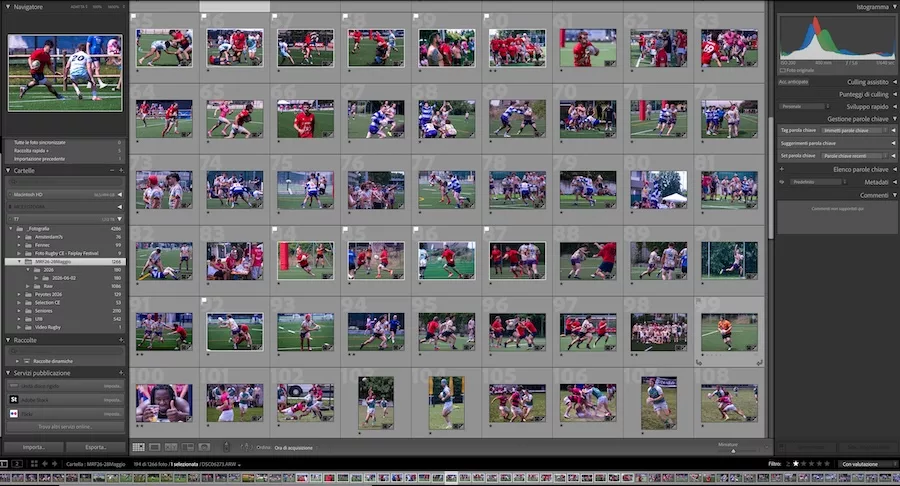Toggle the pick flag on thumbnail 58
This screenshot has height=486, width=900.
point(345,17)
